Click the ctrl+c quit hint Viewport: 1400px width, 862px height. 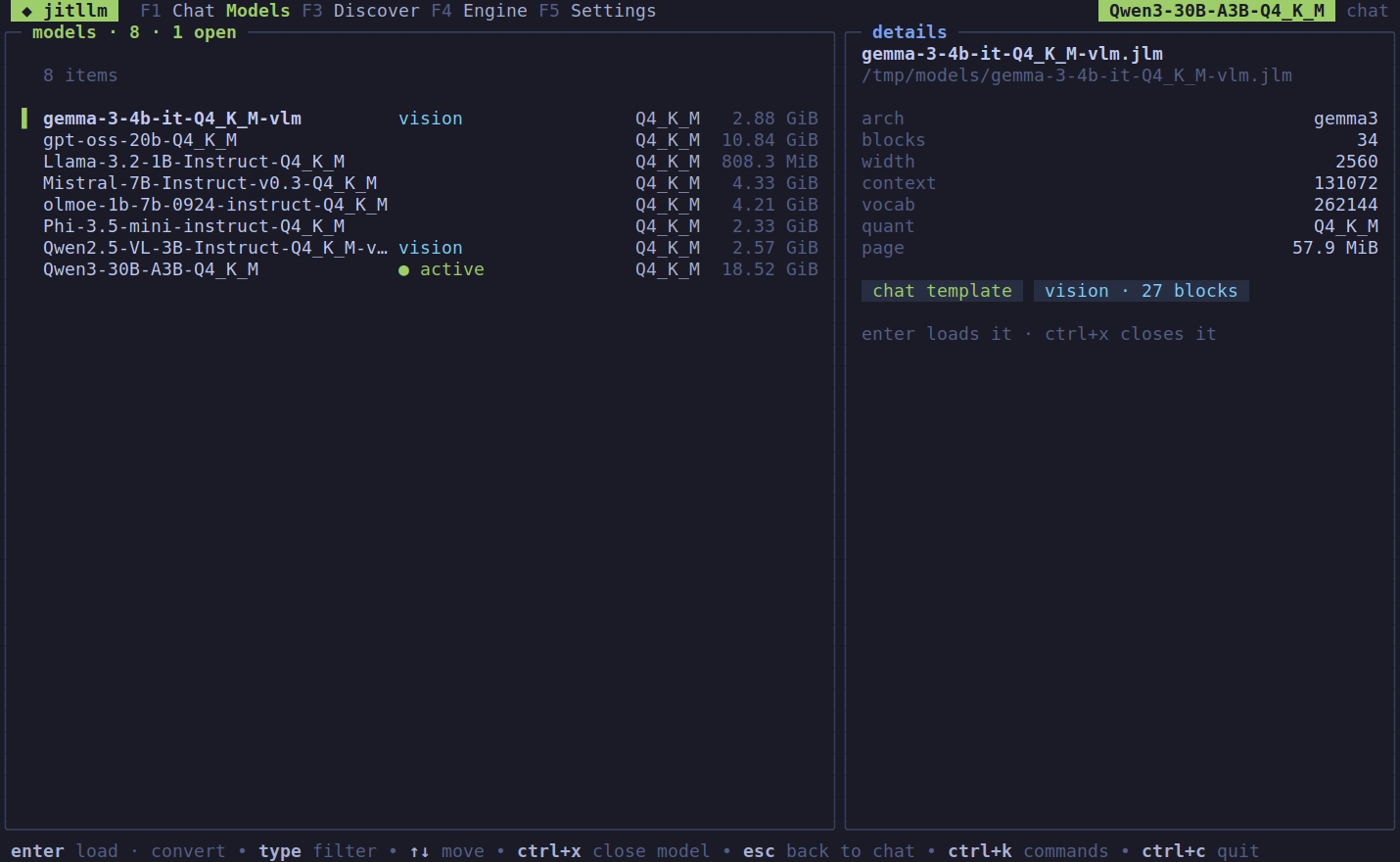[x=1200, y=851]
